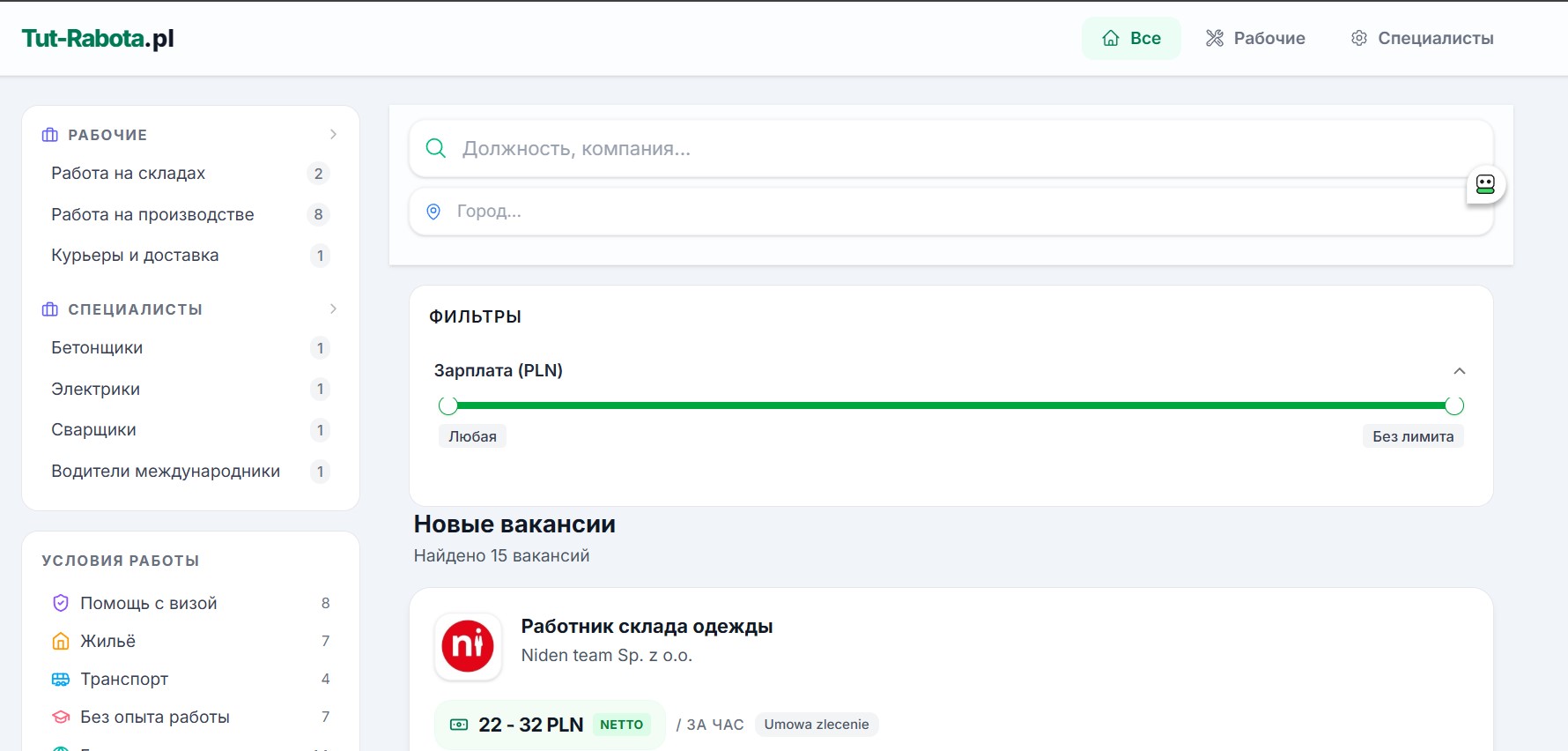Click the green salary range track
Image resolution: width=1568 pixels, height=751 pixels.
coord(951,405)
